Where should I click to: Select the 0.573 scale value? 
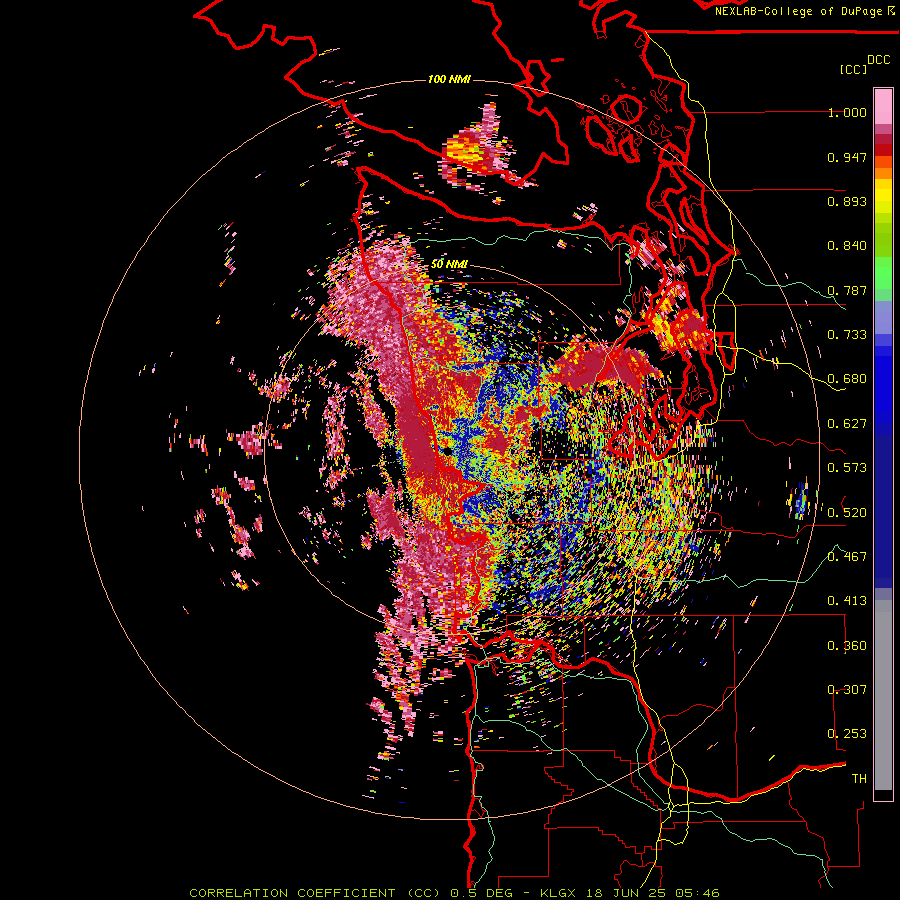click(847, 468)
